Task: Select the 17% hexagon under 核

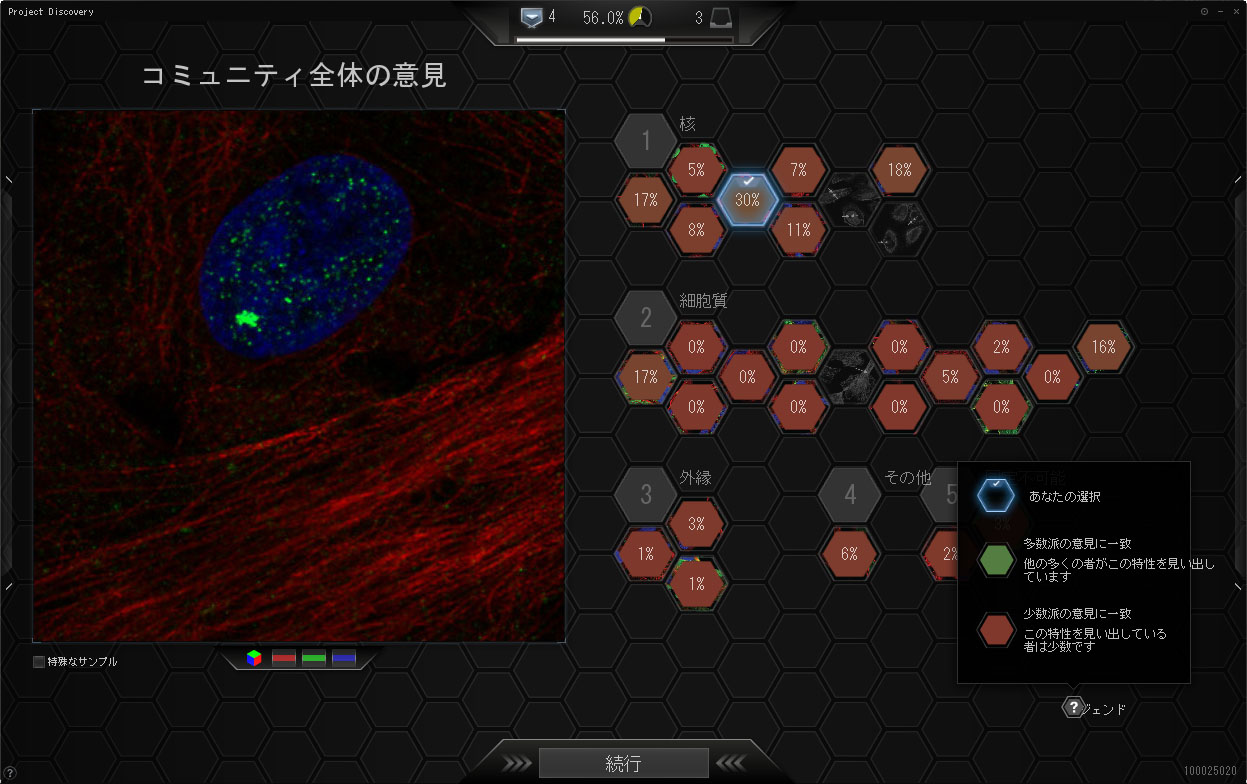Action: point(645,199)
